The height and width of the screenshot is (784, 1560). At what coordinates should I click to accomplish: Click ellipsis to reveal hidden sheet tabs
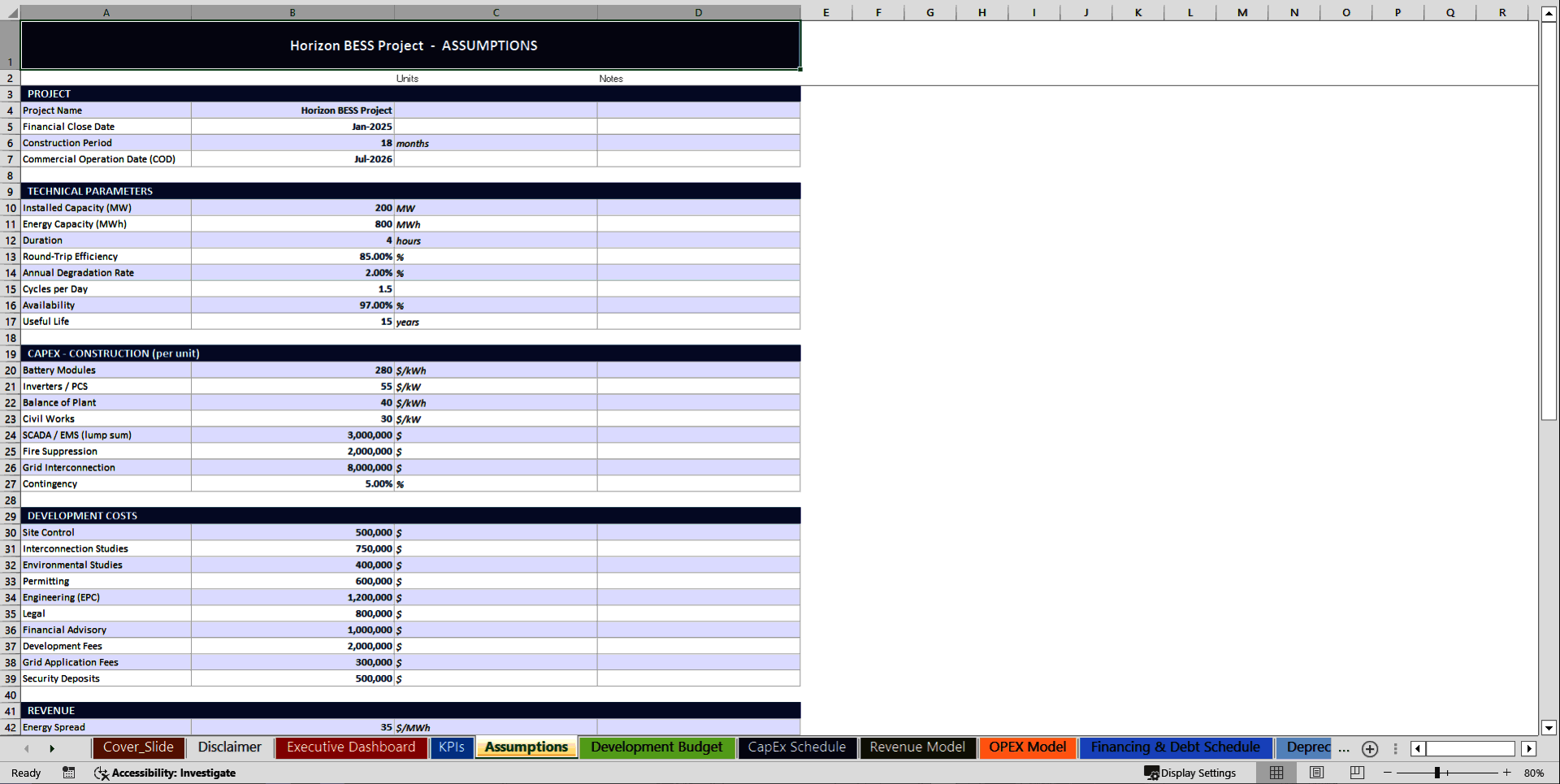1344,749
